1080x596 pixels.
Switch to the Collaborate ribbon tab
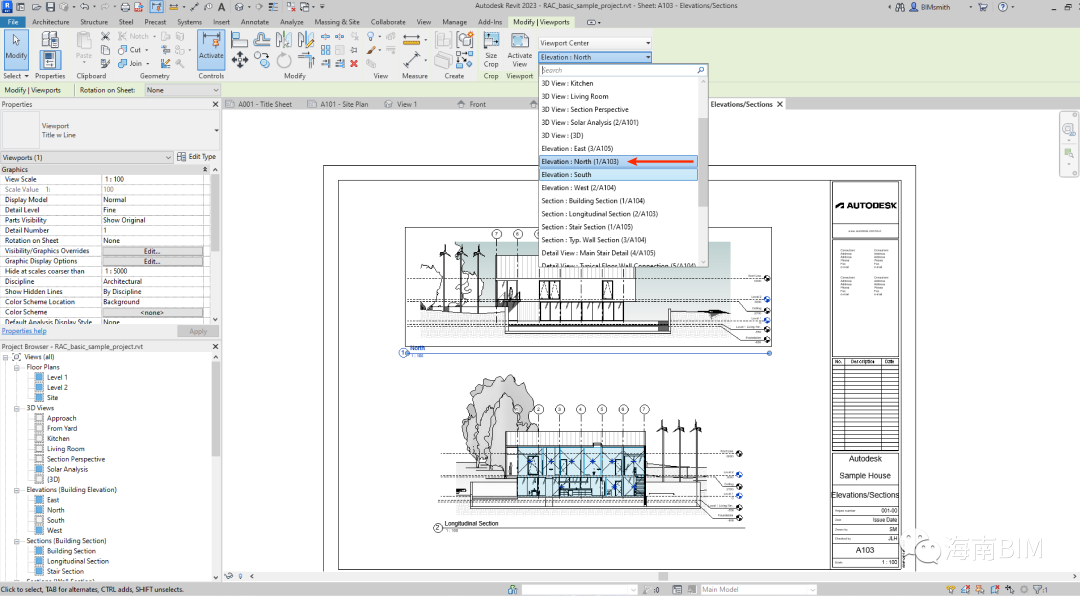[388, 22]
